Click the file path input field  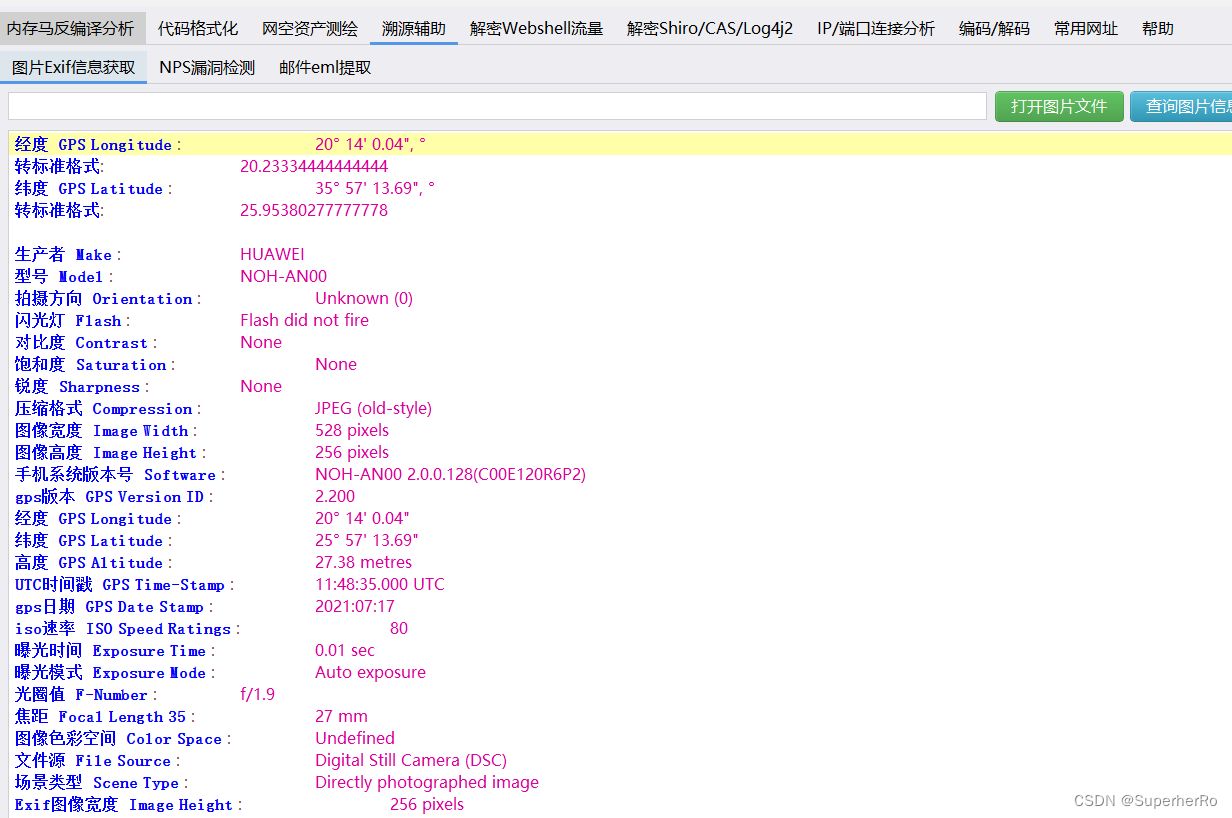point(495,105)
